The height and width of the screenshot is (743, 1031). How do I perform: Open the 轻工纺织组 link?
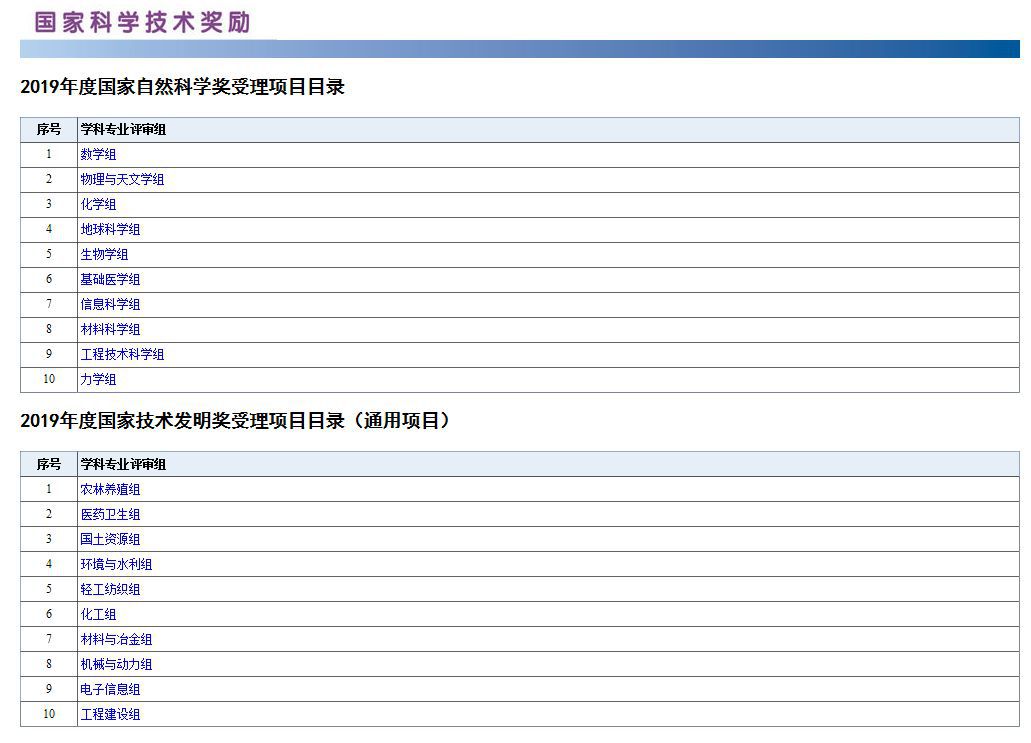pos(111,590)
